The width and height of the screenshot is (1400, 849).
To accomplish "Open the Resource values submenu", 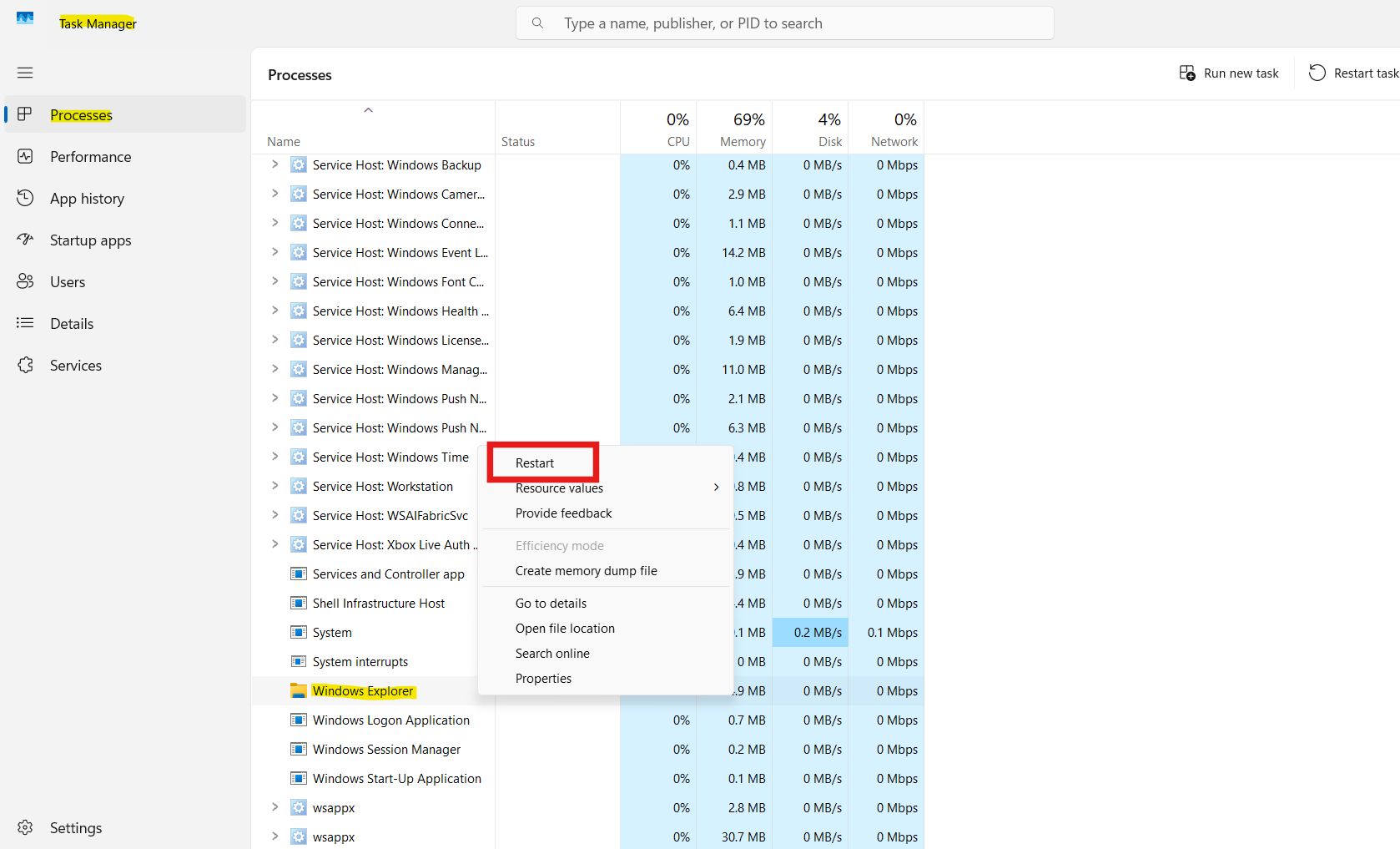I will (x=559, y=488).
